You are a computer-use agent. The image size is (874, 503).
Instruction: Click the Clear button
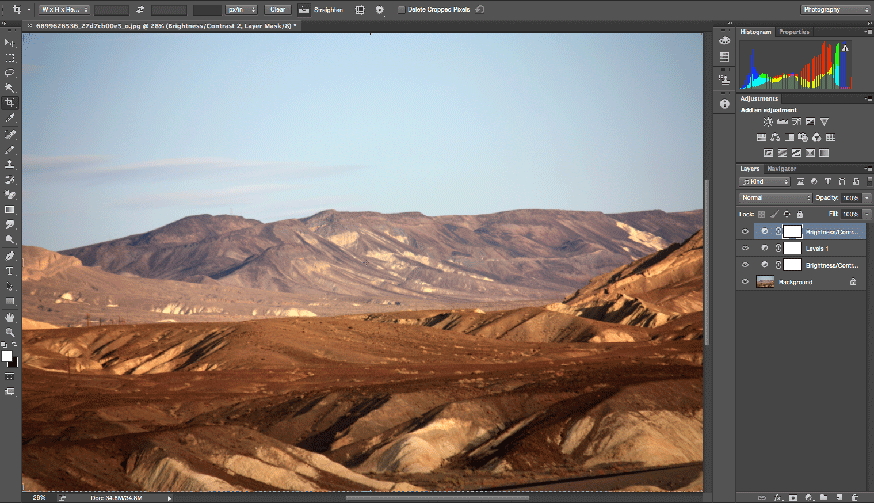tap(277, 9)
